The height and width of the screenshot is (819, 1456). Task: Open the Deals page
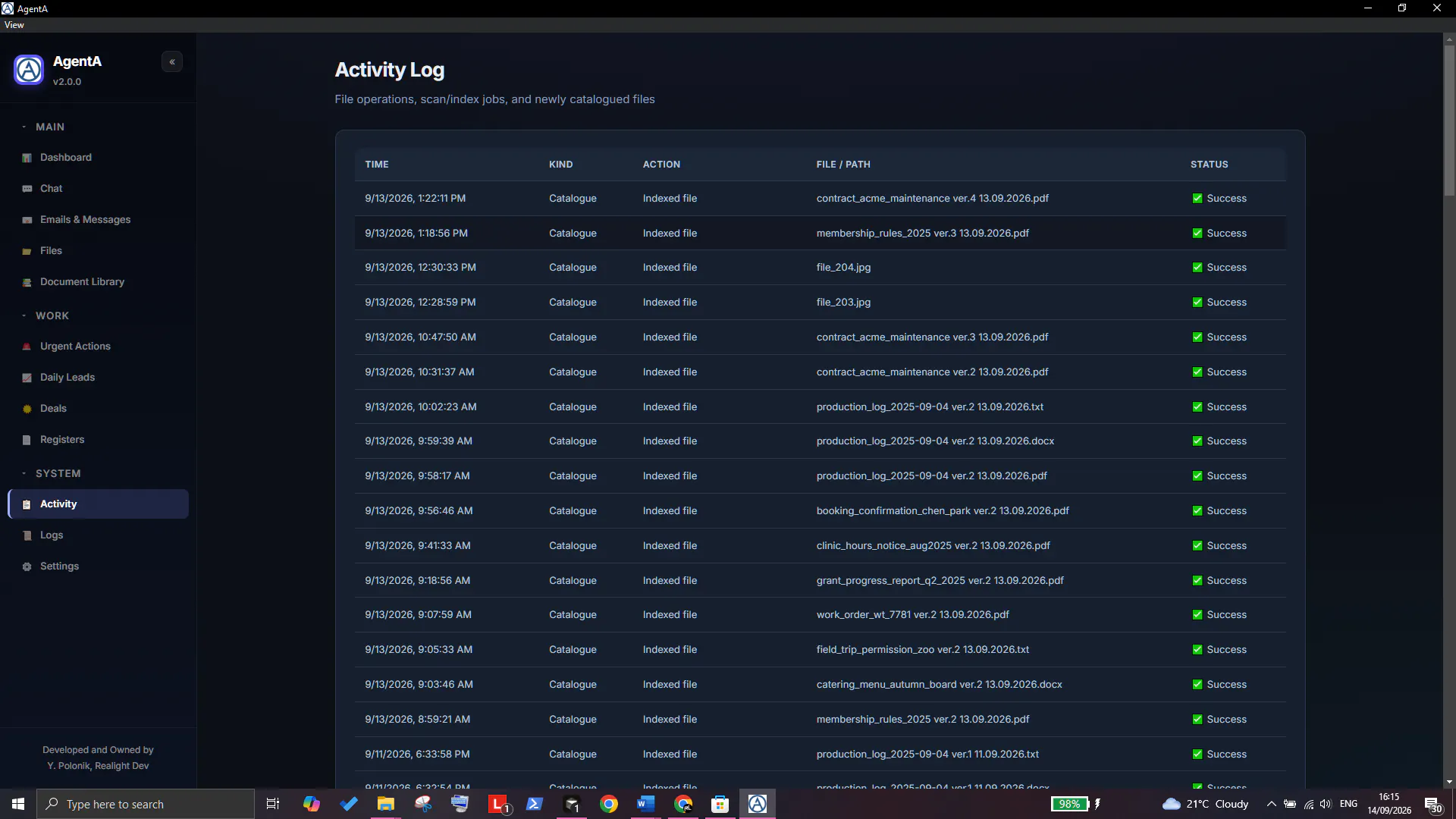tap(98, 408)
